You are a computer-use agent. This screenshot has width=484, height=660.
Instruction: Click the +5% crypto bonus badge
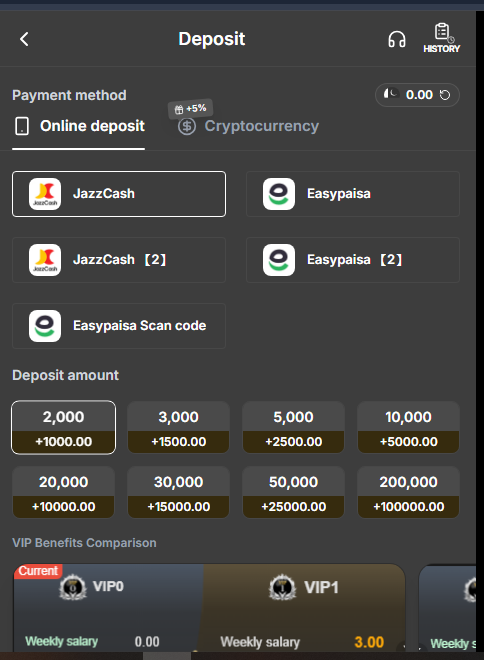(x=190, y=109)
